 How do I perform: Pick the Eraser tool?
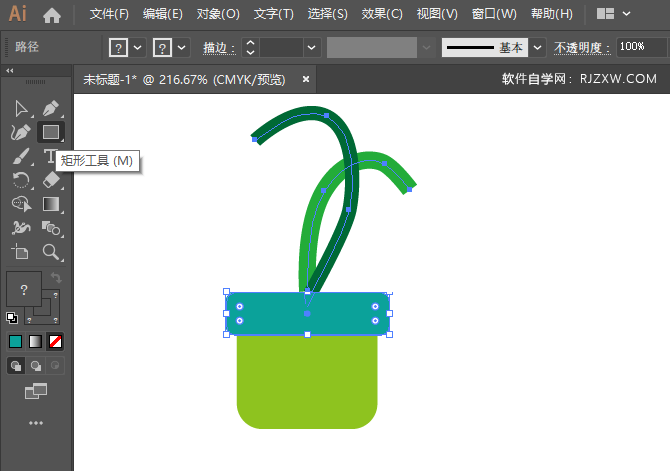51,180
